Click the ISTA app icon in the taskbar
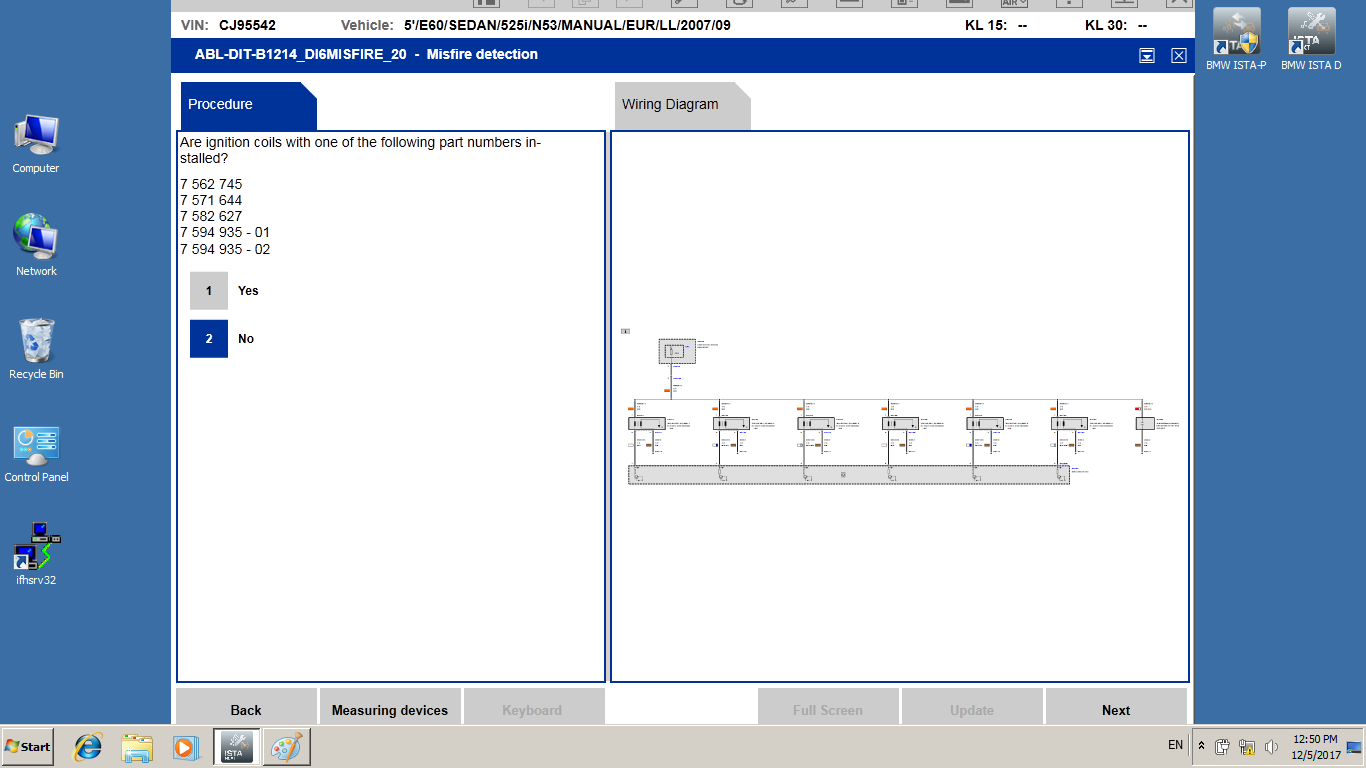 coord(237,746)
